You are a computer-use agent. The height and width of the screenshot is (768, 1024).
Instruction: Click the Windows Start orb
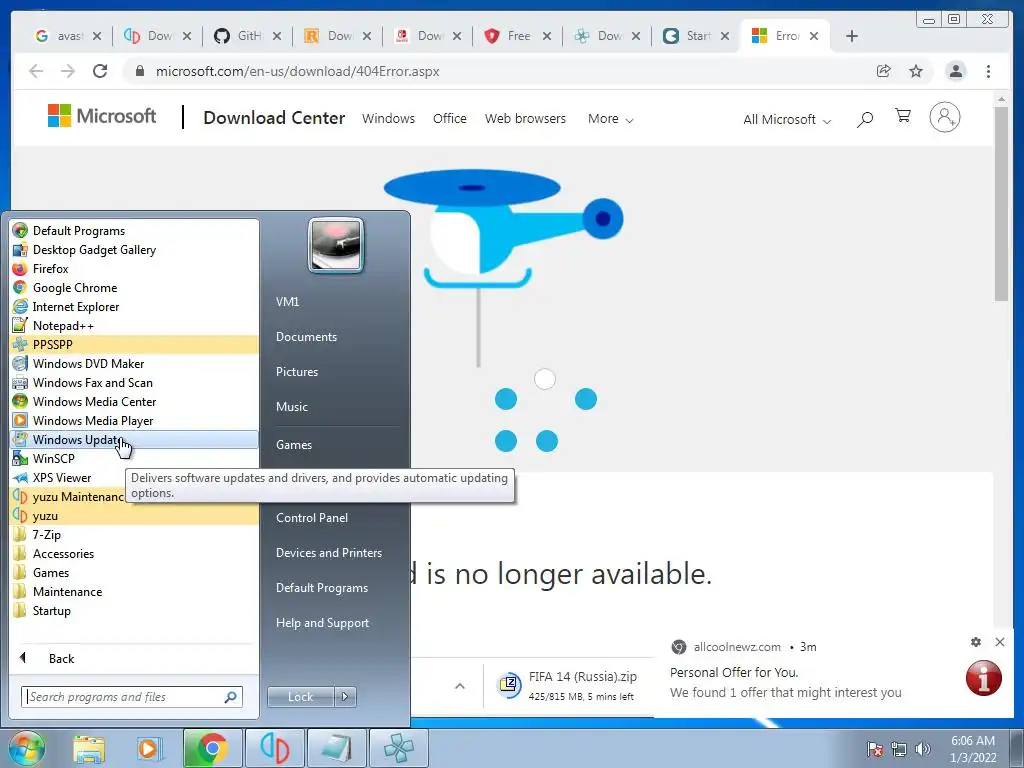[x=27, y=748]
